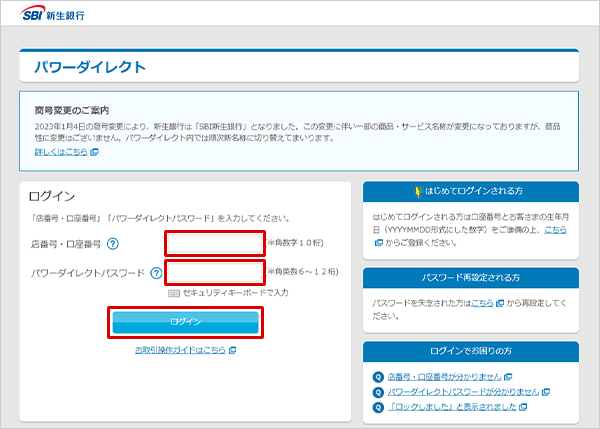This screenshot has width=600, height=429.
Task: Open「ロックしました」と表示されました help link
Action: (x=450, y=407)
